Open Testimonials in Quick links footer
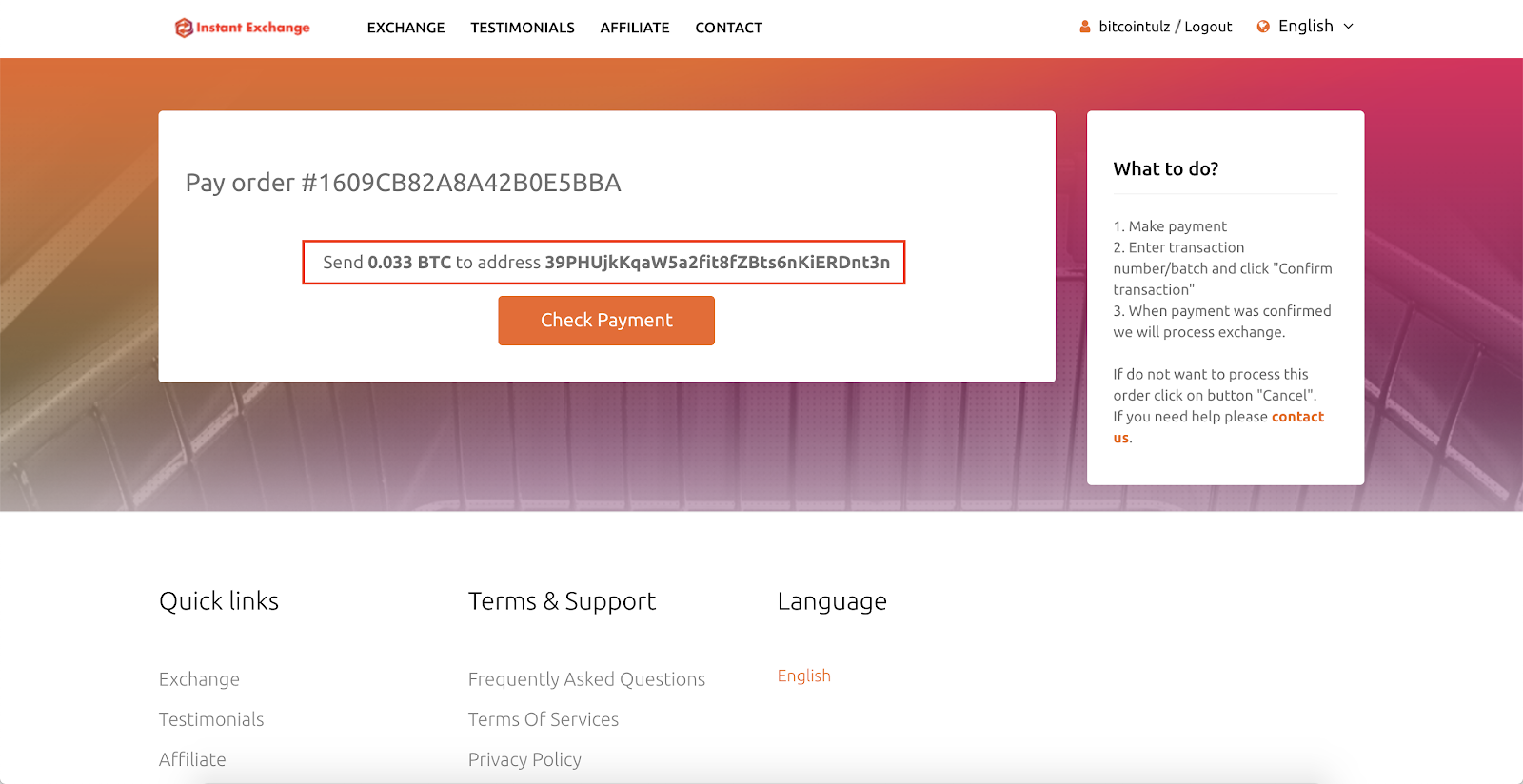Image resolution: width=1523 pixels, height=784 pixels. pyautogui.click(x=211, y=719)
